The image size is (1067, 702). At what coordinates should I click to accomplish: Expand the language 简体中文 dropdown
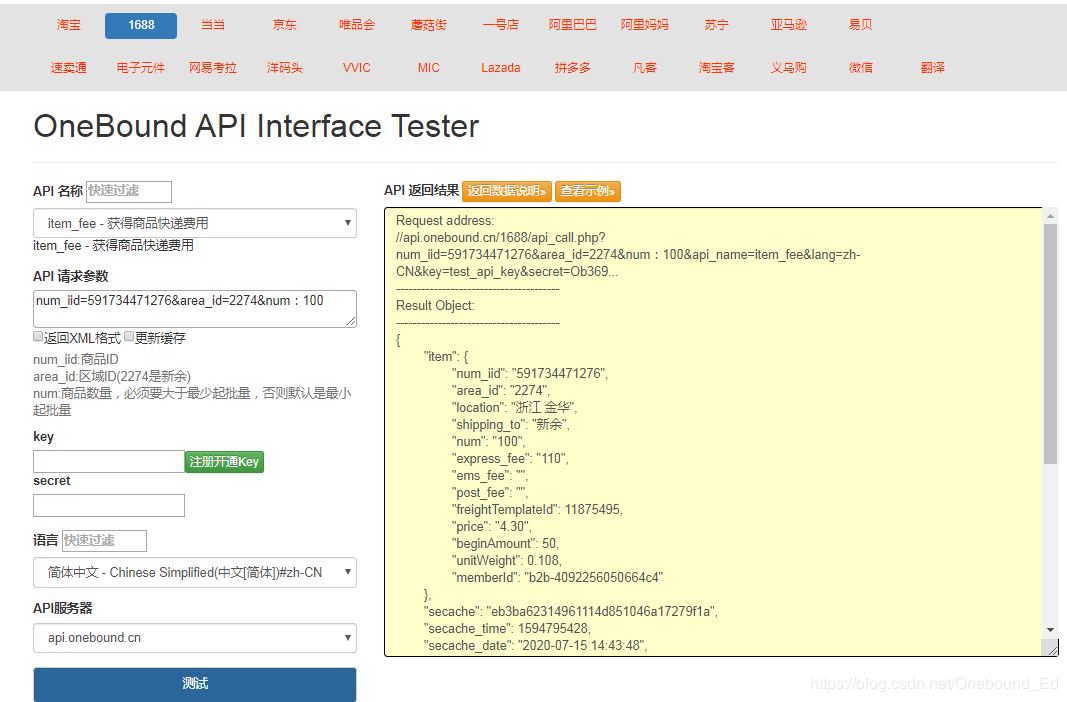[x=195, y=573]
